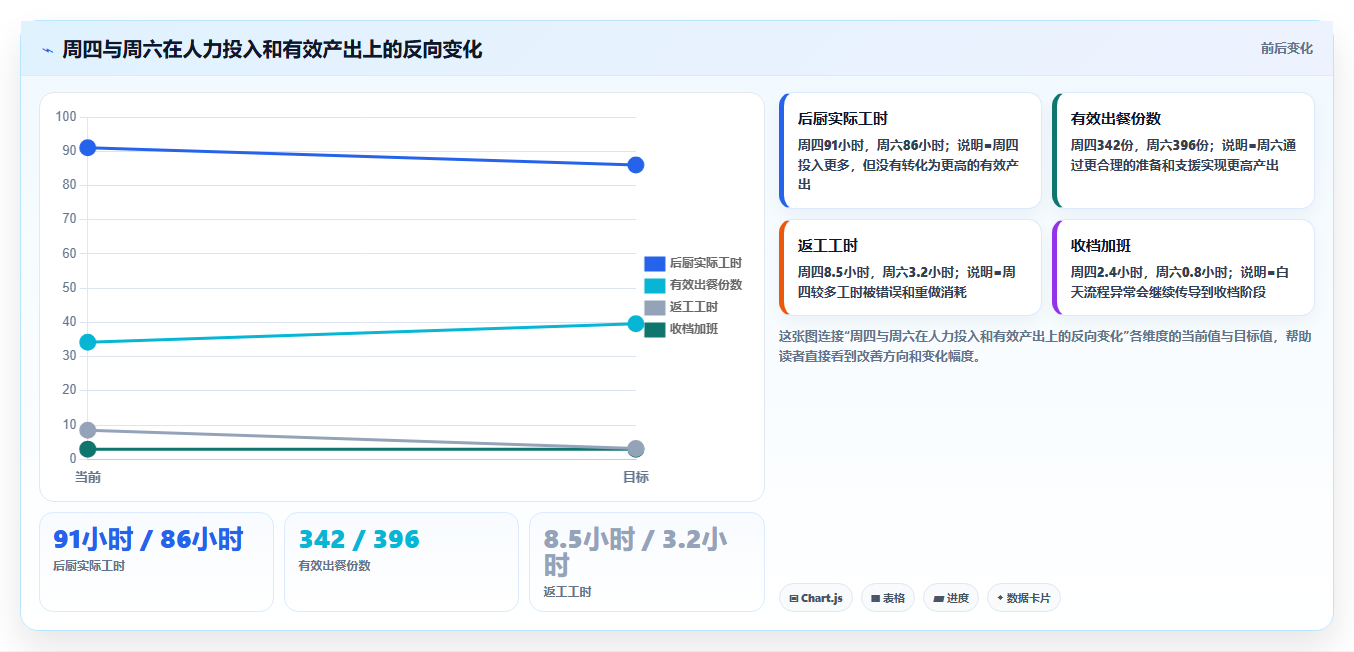1354x652 pixels.
Task: Toggle 有效出餐份数 legend cyan swatch
Action: point(654,285)
